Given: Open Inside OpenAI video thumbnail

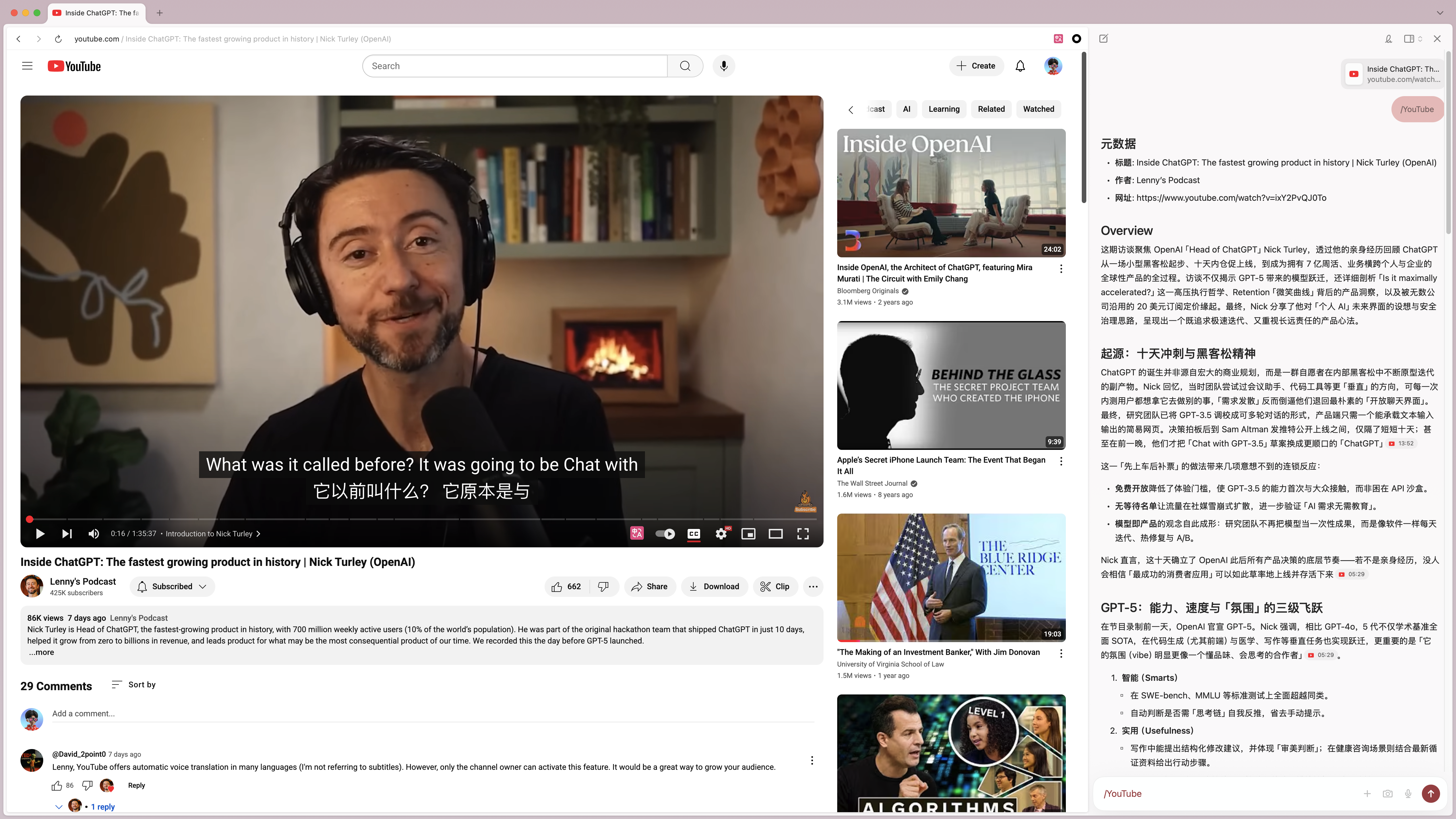Looking at the screenshot, I should (951, 193).
